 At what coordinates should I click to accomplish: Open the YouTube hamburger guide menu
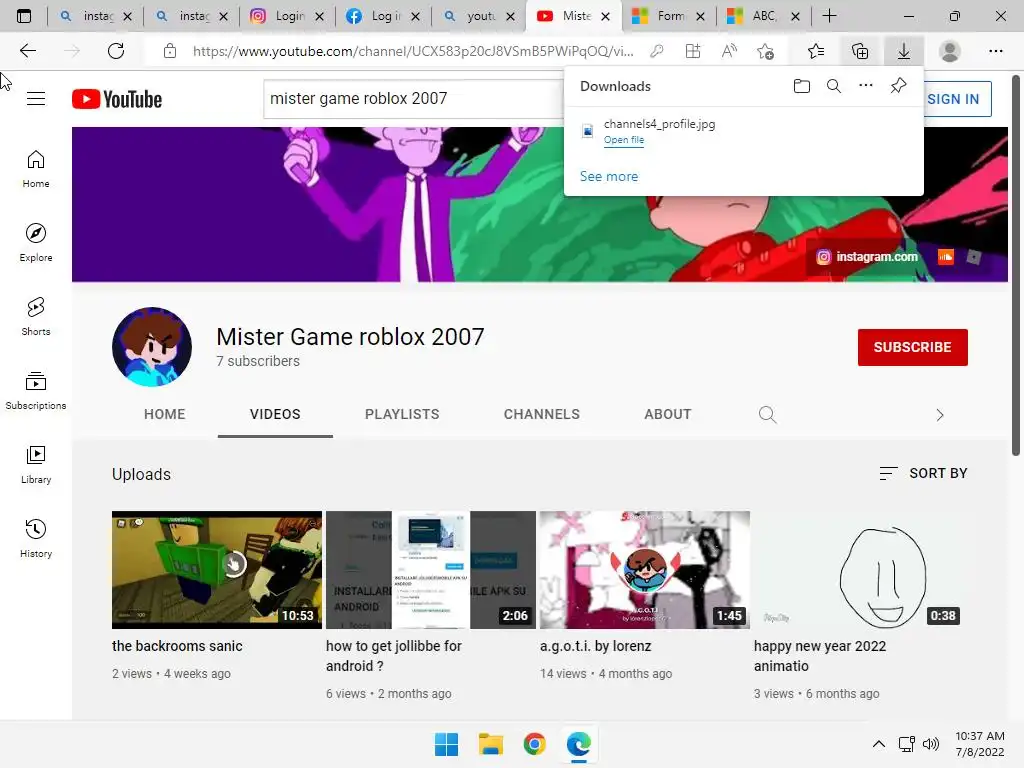[36, 99]
